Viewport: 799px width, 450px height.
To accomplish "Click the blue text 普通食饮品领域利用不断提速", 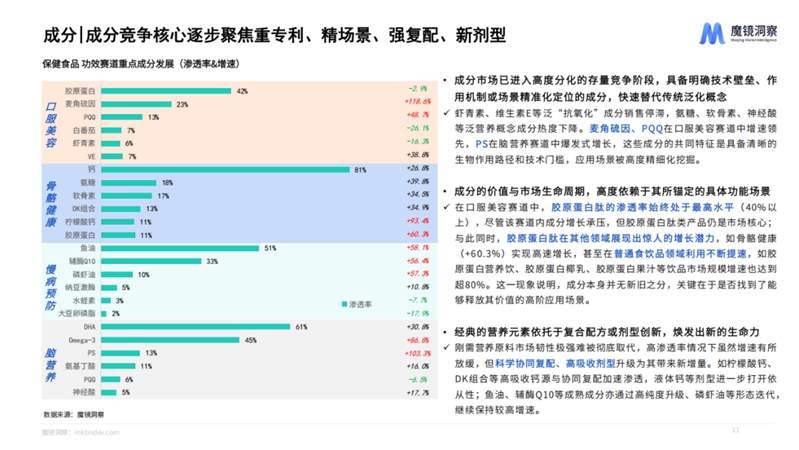I will tap(680, 253).
